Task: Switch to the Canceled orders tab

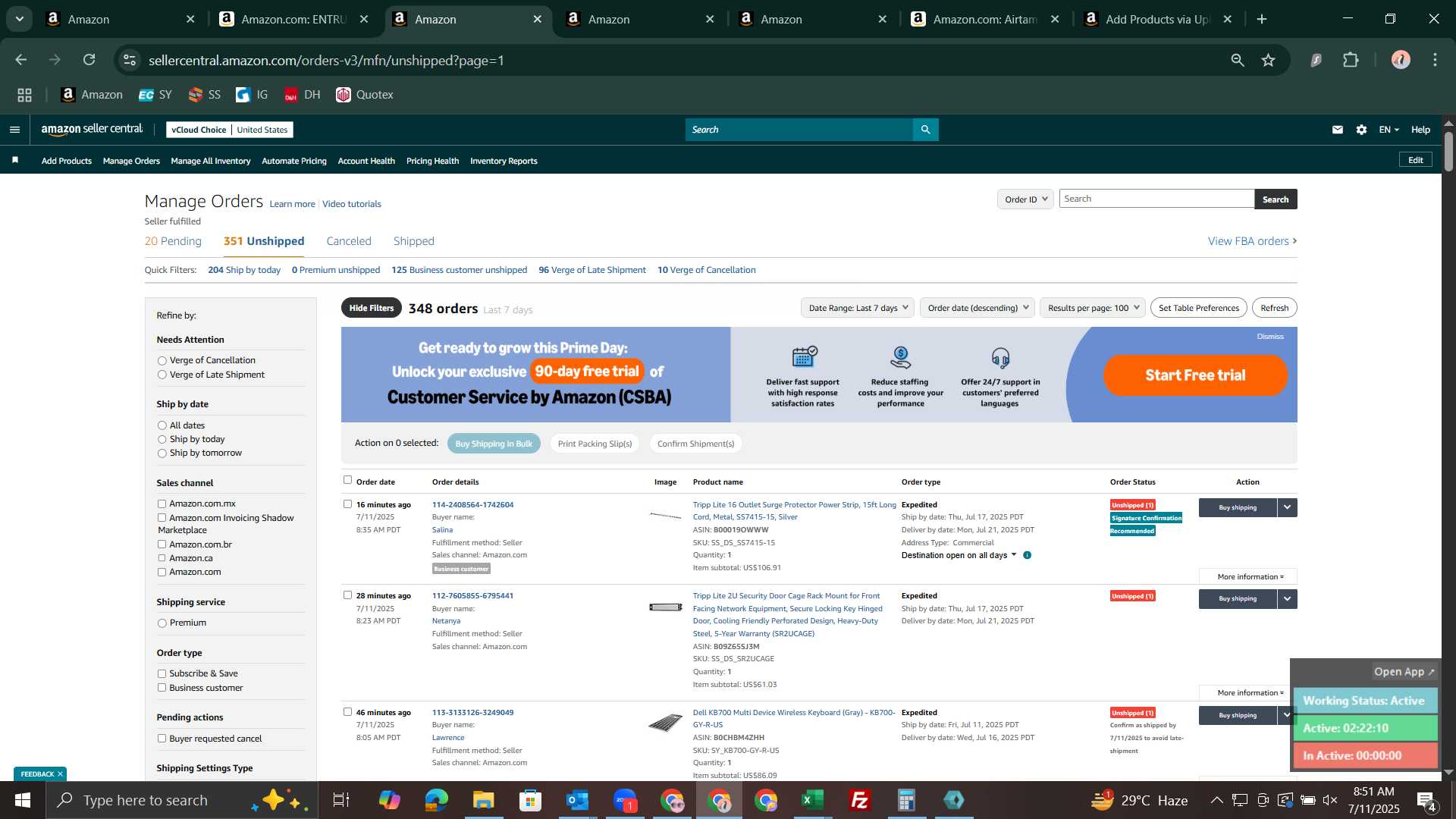Action: [349, 241]
